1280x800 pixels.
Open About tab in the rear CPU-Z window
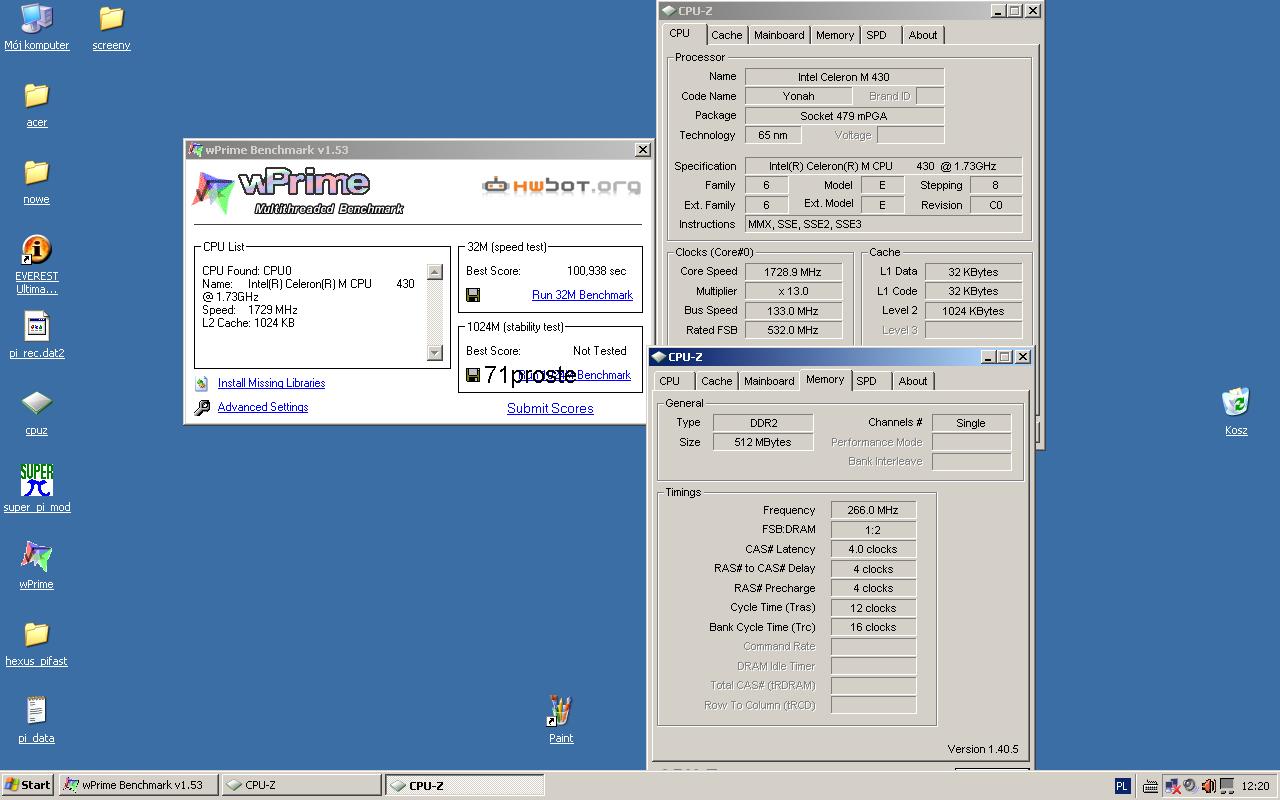[923, 35]
